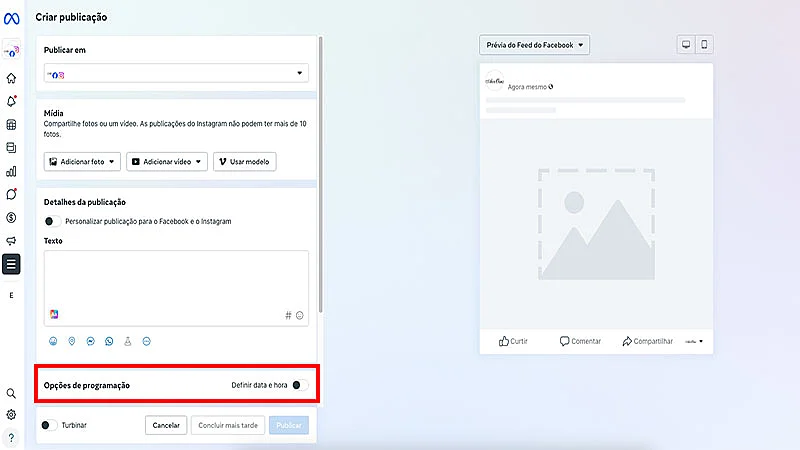Click the colorful AI text generator icon
The height and width of the screenshot is (450, 800).
pos(54,314)
